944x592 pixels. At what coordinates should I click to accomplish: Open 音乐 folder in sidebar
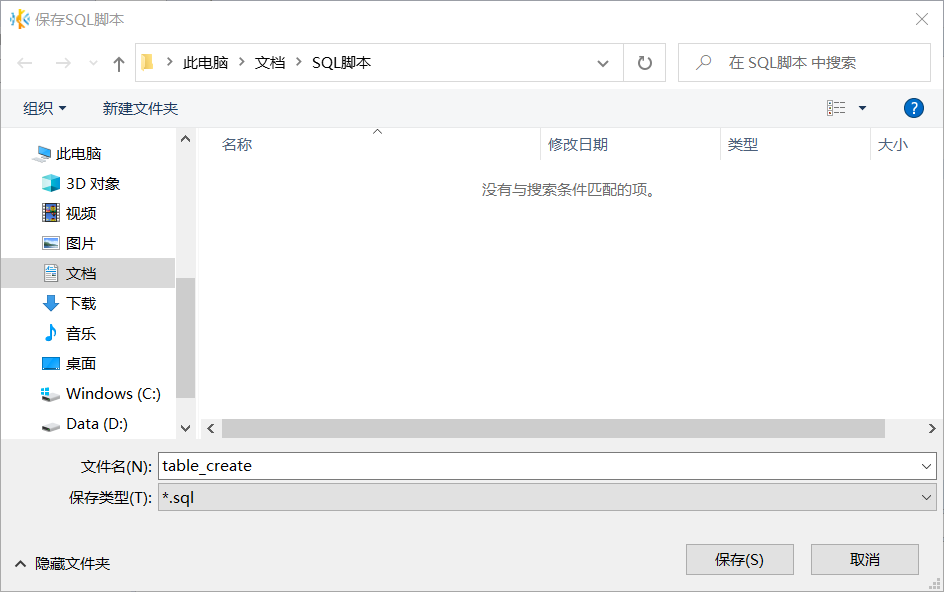pos(80,333)
